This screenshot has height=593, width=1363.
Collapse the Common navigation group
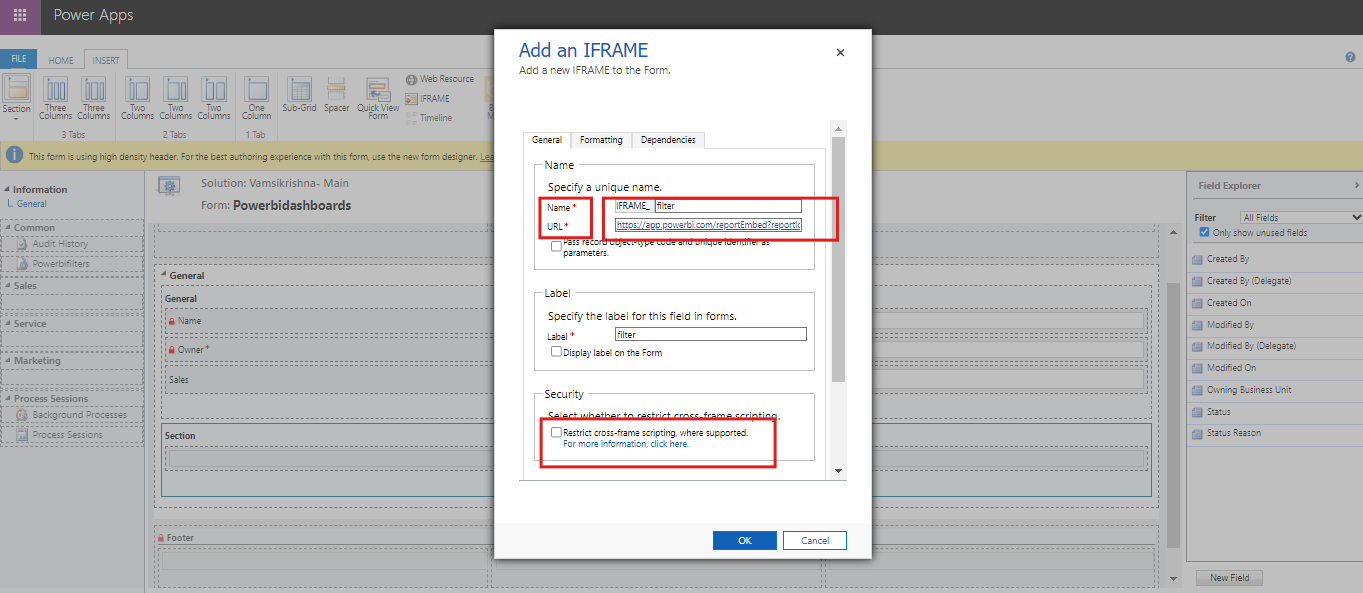(7, 228)
